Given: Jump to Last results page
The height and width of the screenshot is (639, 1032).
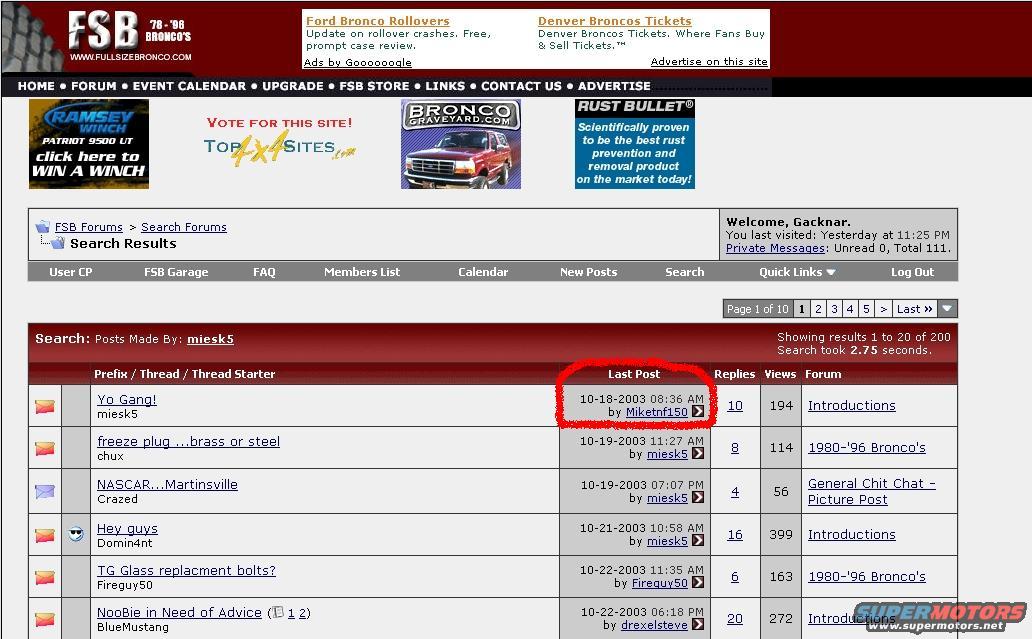Looking at the screenshot, I should click(915, 309).
